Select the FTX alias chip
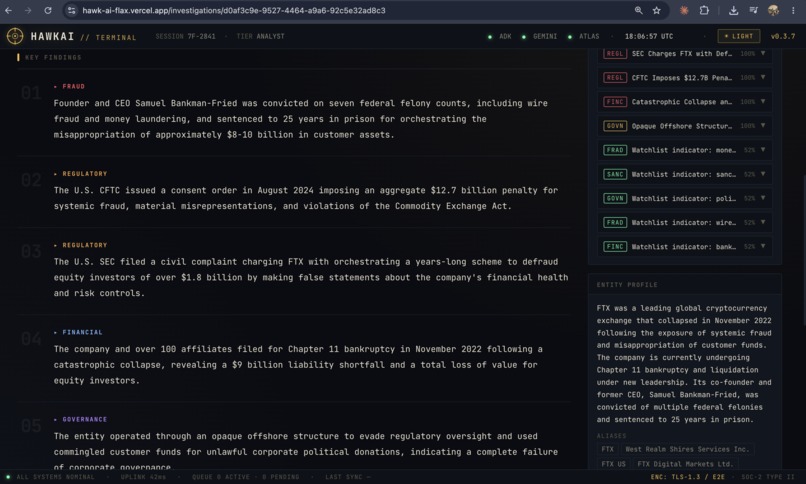The height and width of the screenshot is (484, 806). [x=608, y=449]
